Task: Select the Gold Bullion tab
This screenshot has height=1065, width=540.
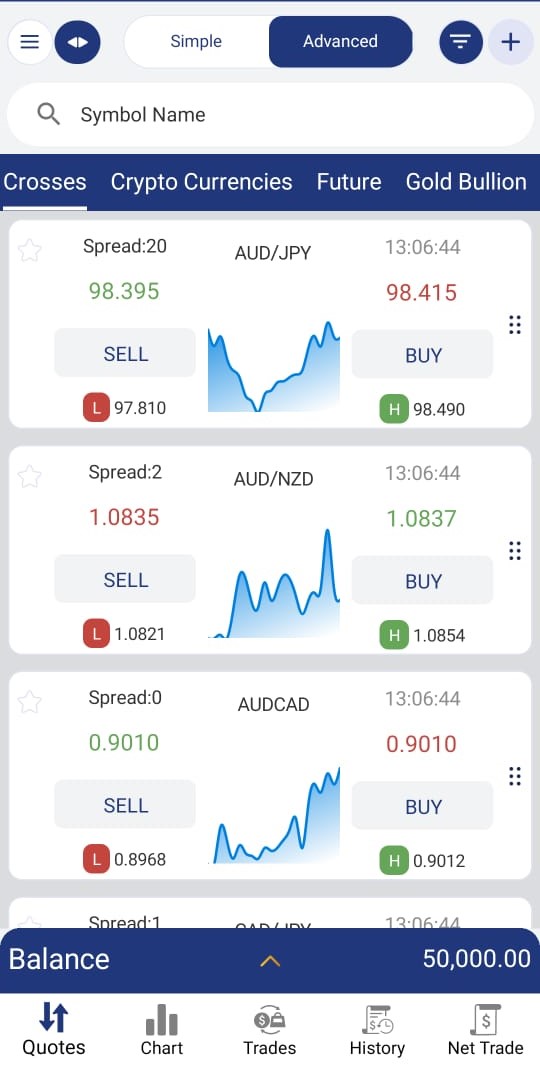Action: tap(466, 181)
